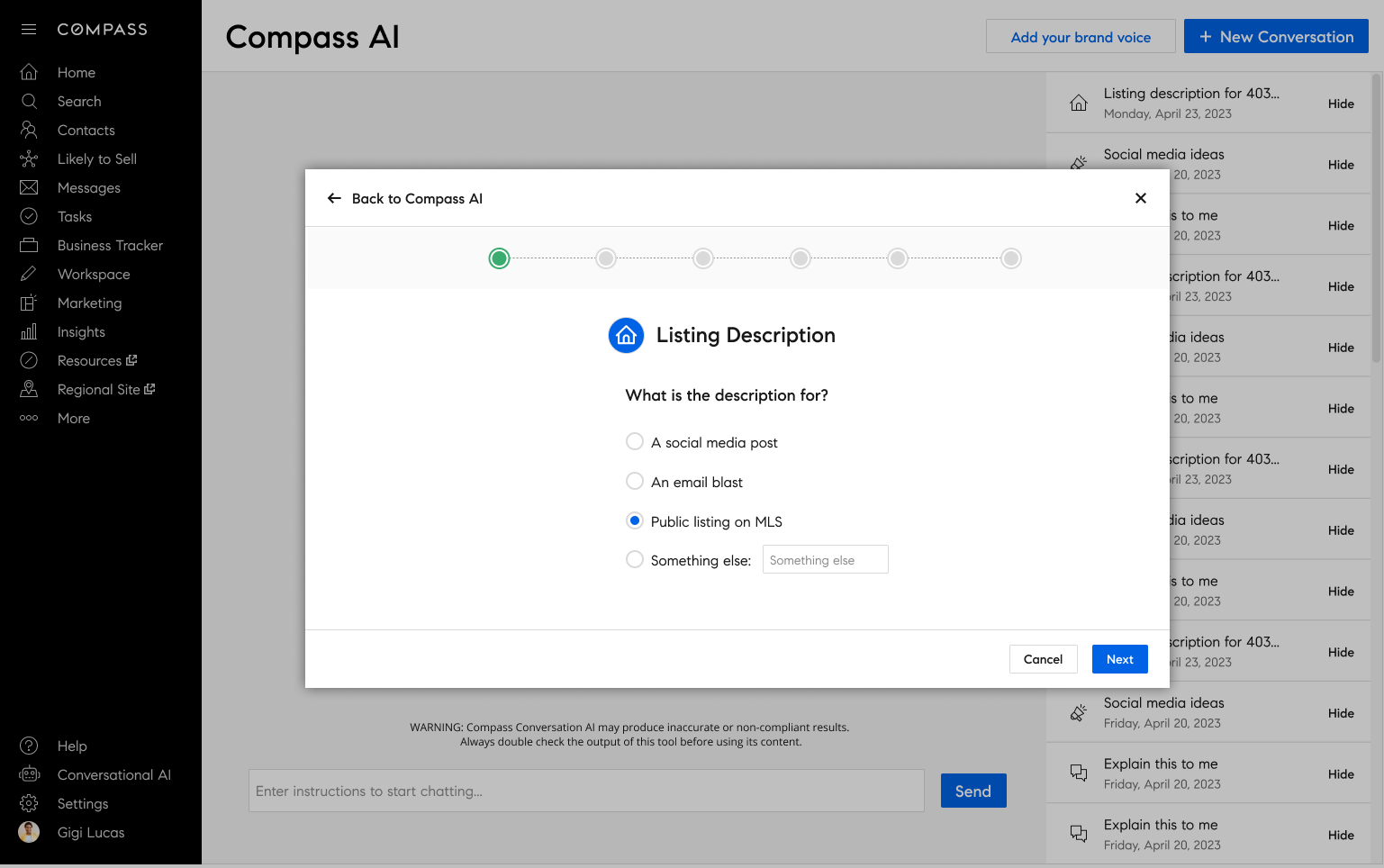Click the Regional Site pin icon
Screen dimensions: 1384x868
coord(29,389)
